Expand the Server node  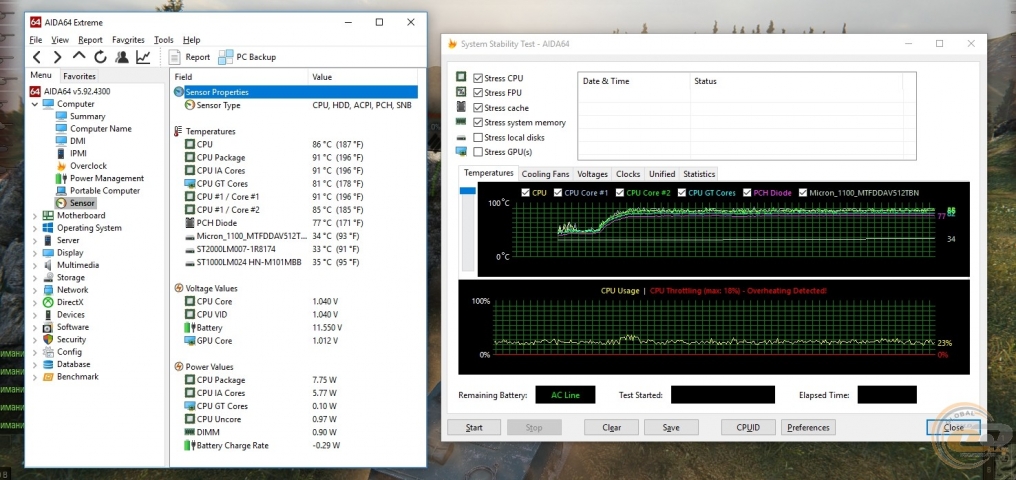pos(34,240)
